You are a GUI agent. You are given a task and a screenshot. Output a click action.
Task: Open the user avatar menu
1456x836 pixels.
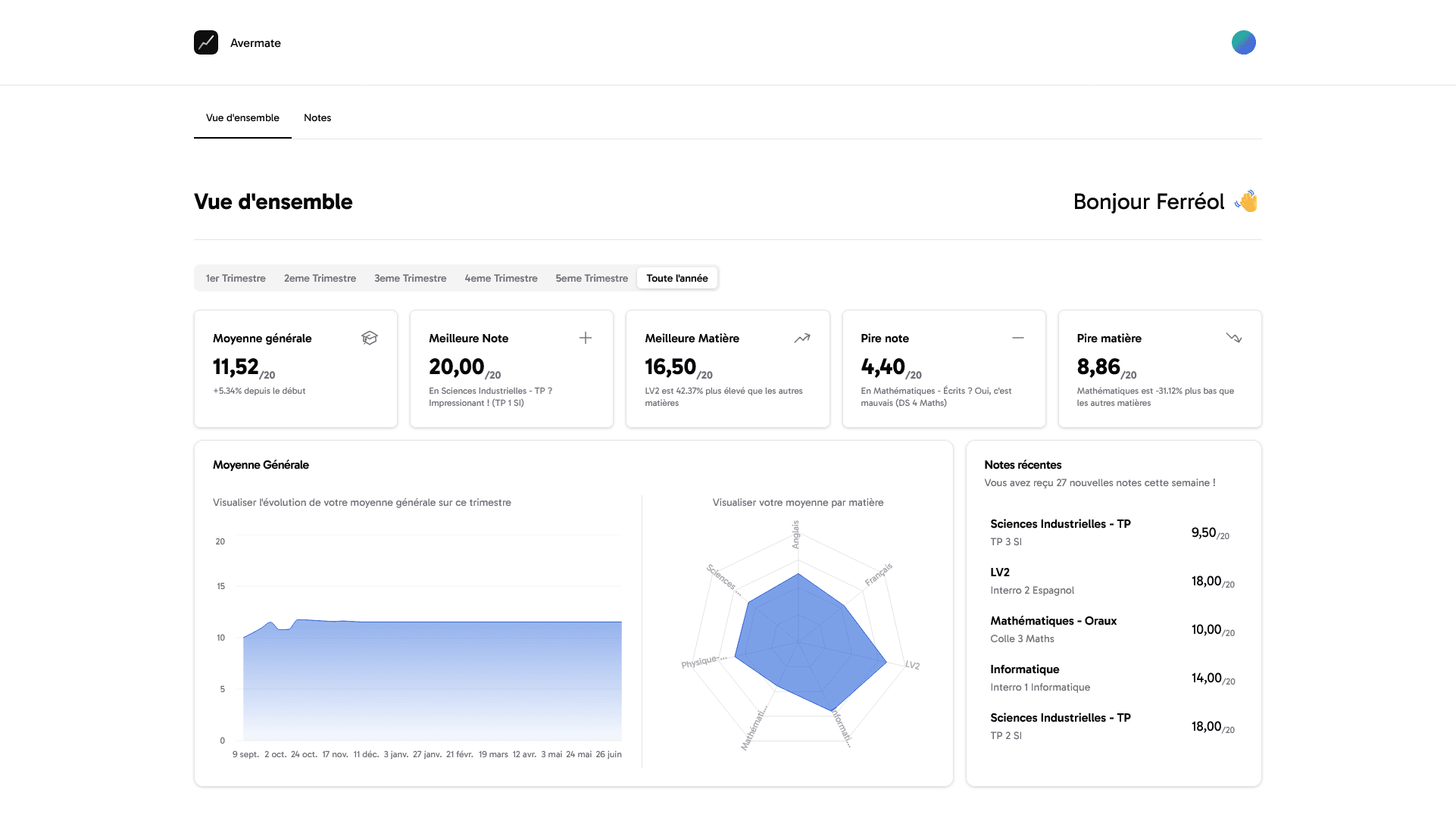tap(1243, 42)
